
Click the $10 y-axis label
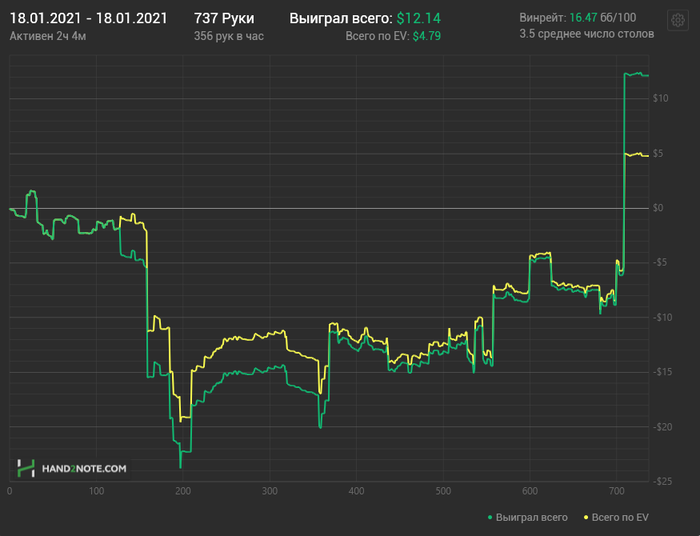point(660,98)
